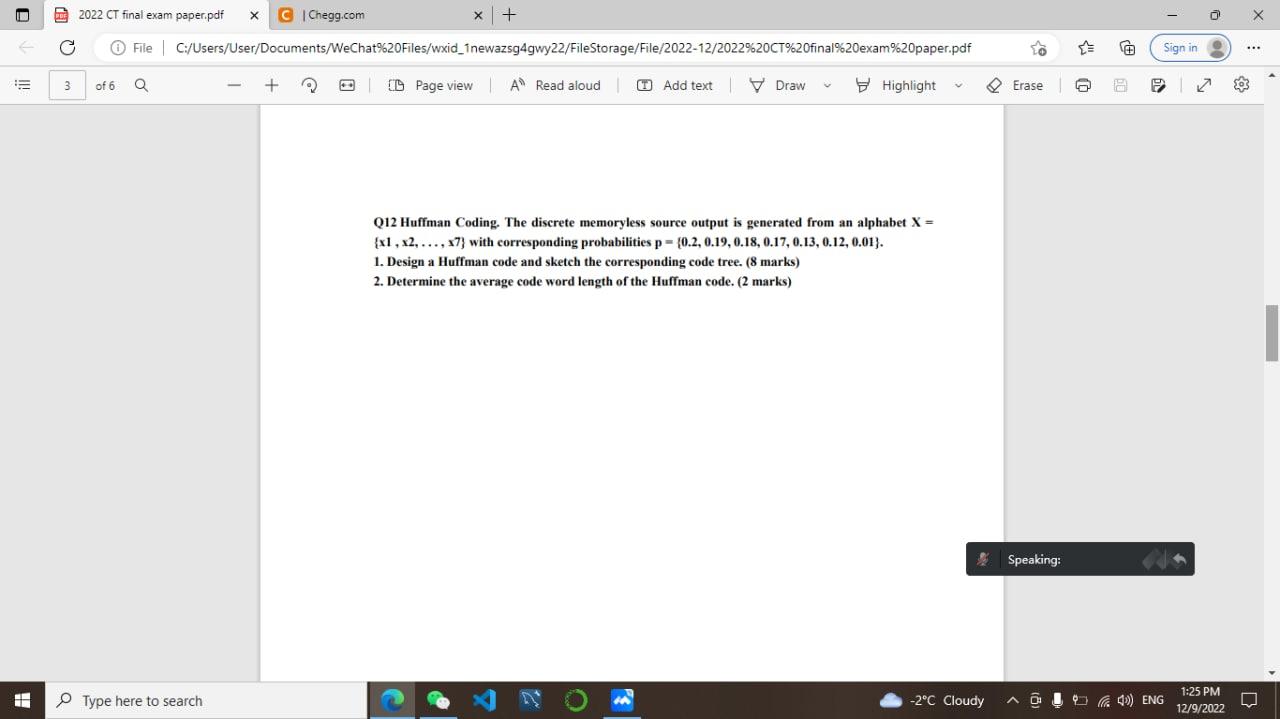Show hidden system tray icons
1280x719 pixels.
click(x=1012, y=700)
